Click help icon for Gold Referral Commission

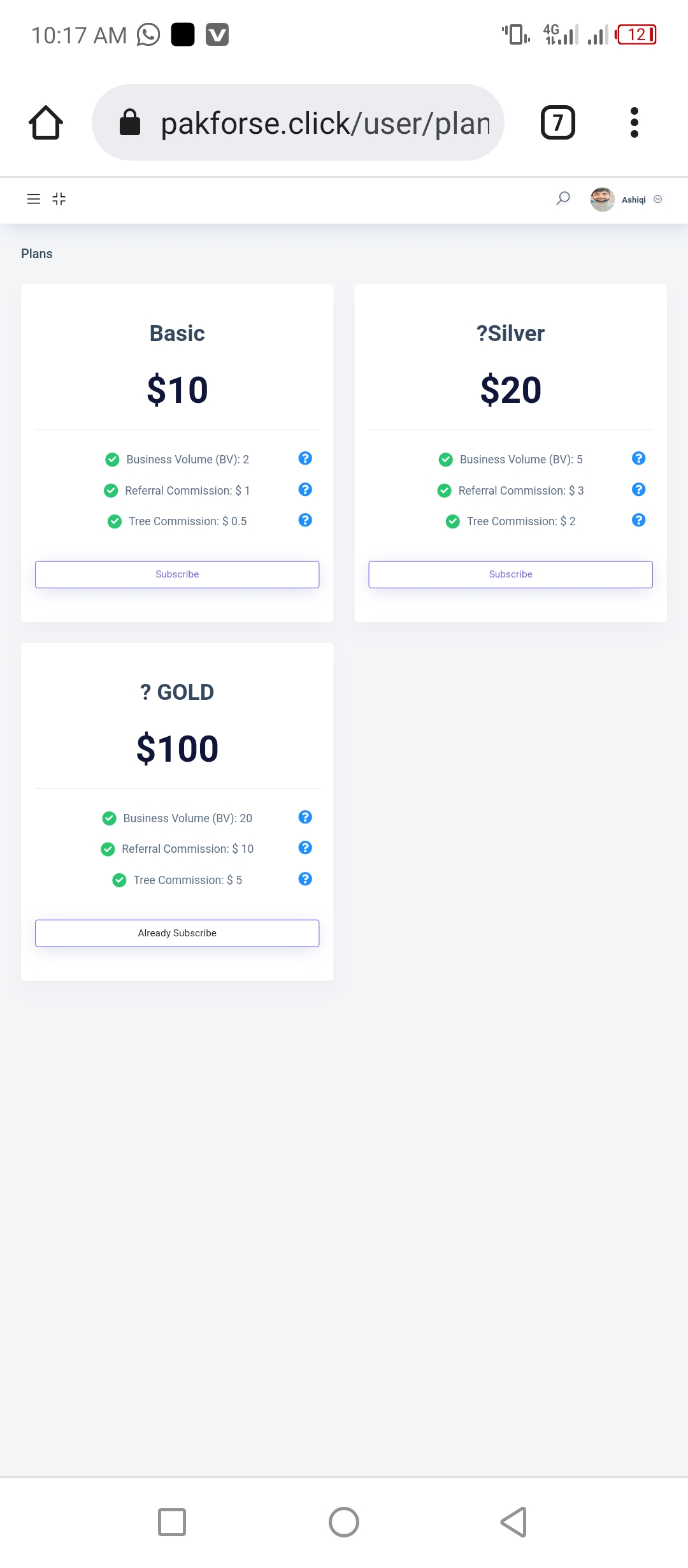point(305,848)
